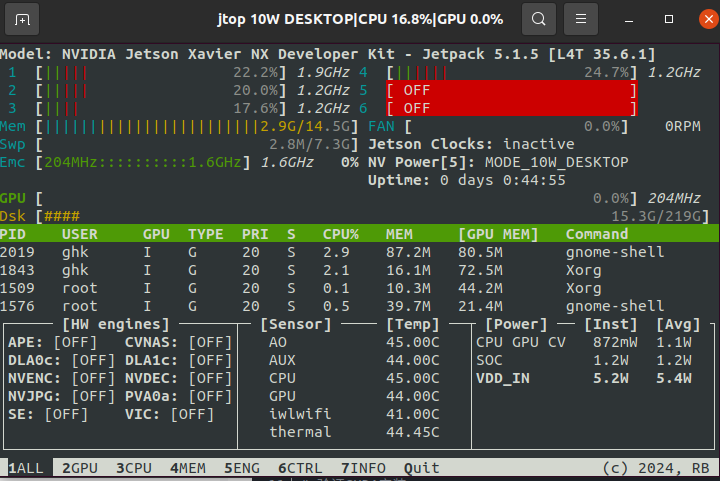Click the GPU '204MHz' frequency value
This screenshot has height=481, width=720.
point(674,198)
